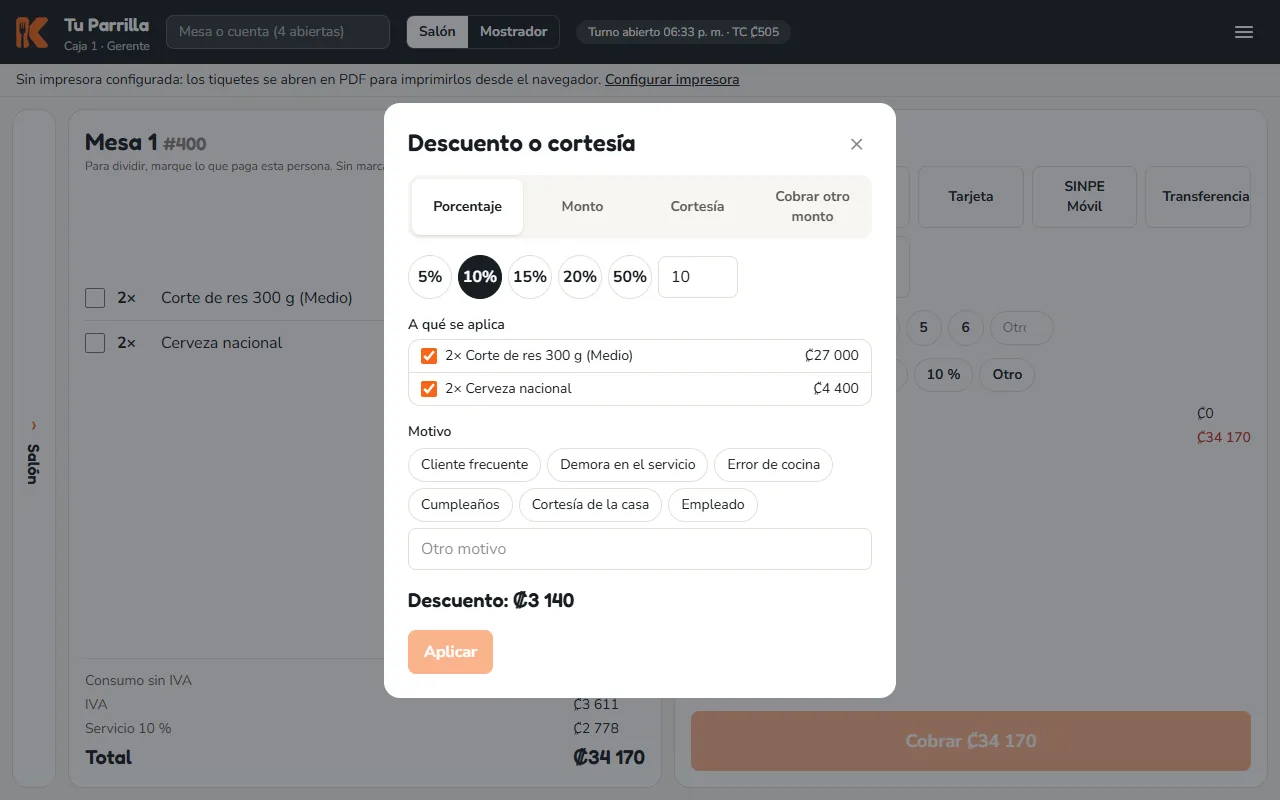1280x800 pixels.
Task: Choose Error de cocina reason
Action: click(774, 465)
